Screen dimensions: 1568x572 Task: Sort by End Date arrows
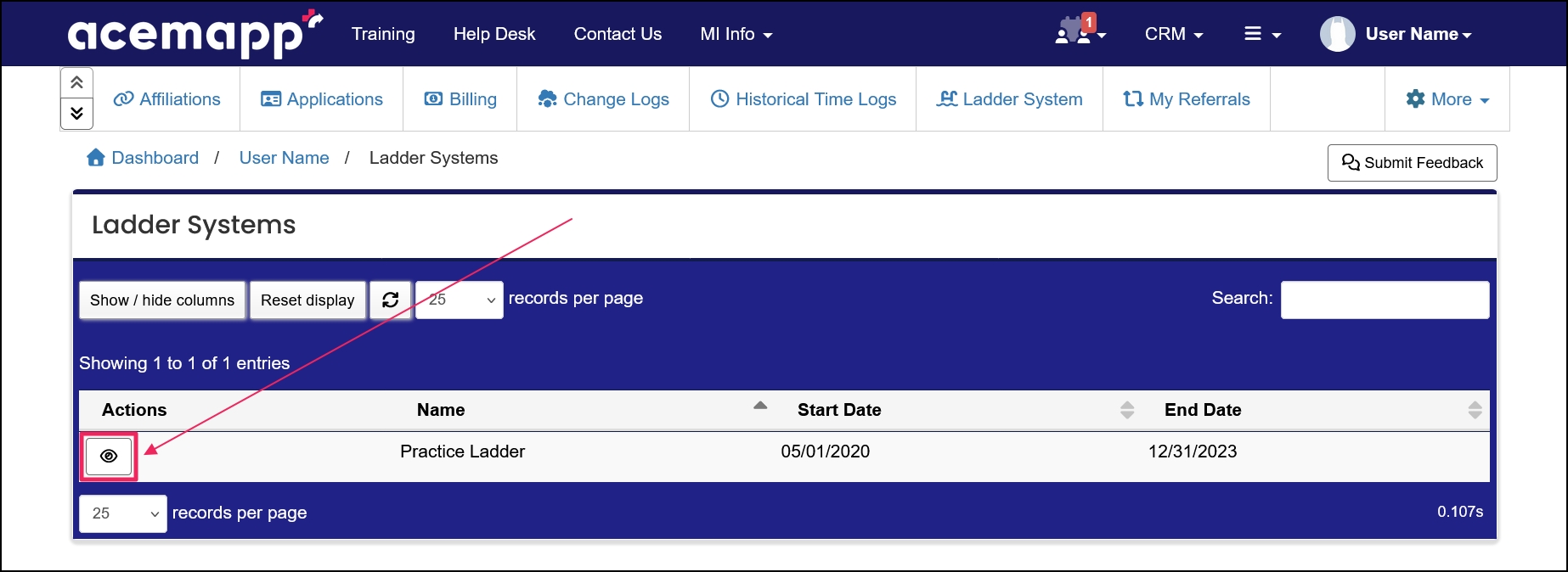tap(1475, 410)
